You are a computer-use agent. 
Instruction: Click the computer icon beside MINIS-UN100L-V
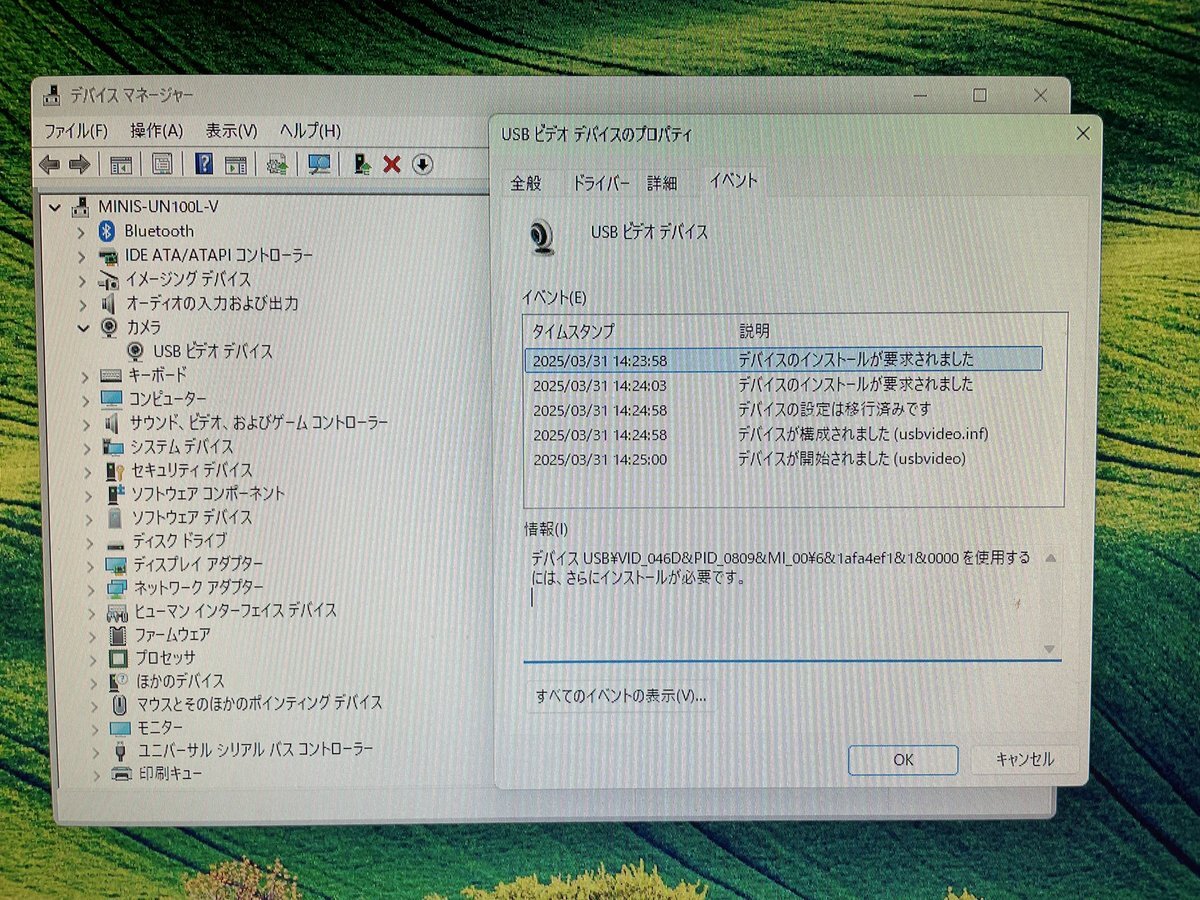[x=81, y=207]
